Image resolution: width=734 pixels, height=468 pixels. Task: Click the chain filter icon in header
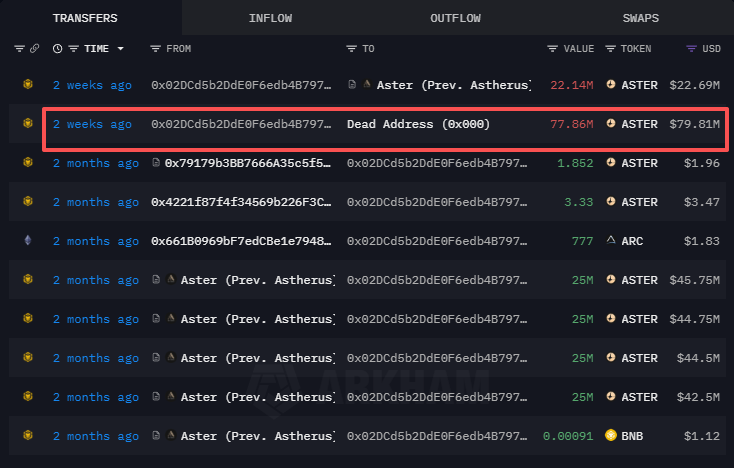coord(19,49)
